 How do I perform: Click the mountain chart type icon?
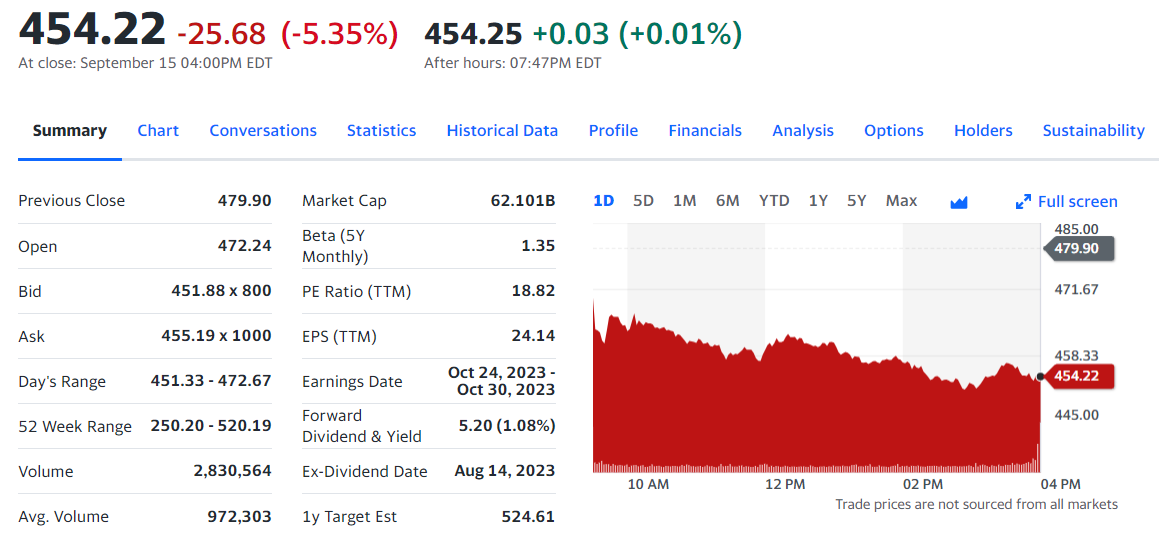click(x=959, y=202)
